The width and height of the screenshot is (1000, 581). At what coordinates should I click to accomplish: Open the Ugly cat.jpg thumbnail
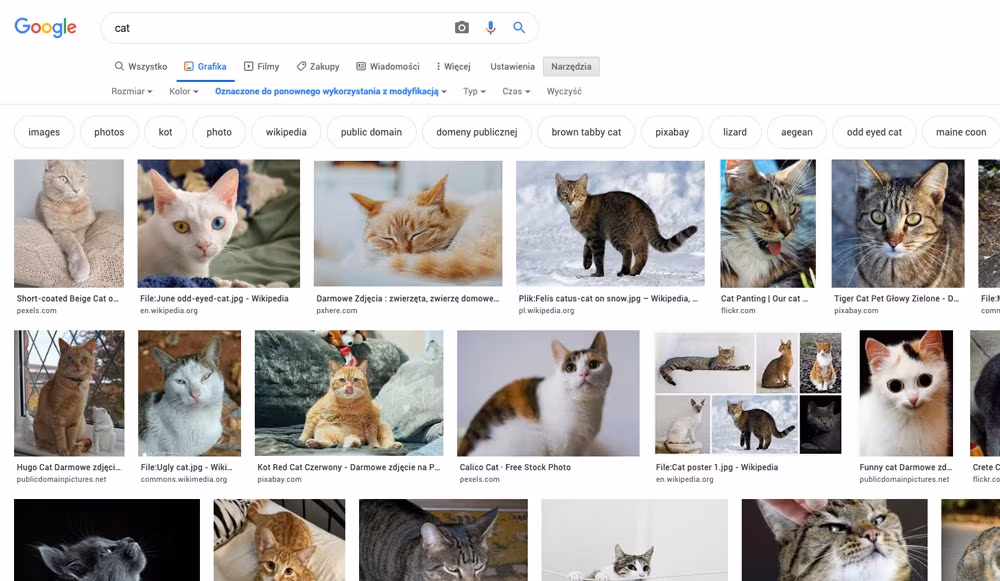tap(189, 393)
